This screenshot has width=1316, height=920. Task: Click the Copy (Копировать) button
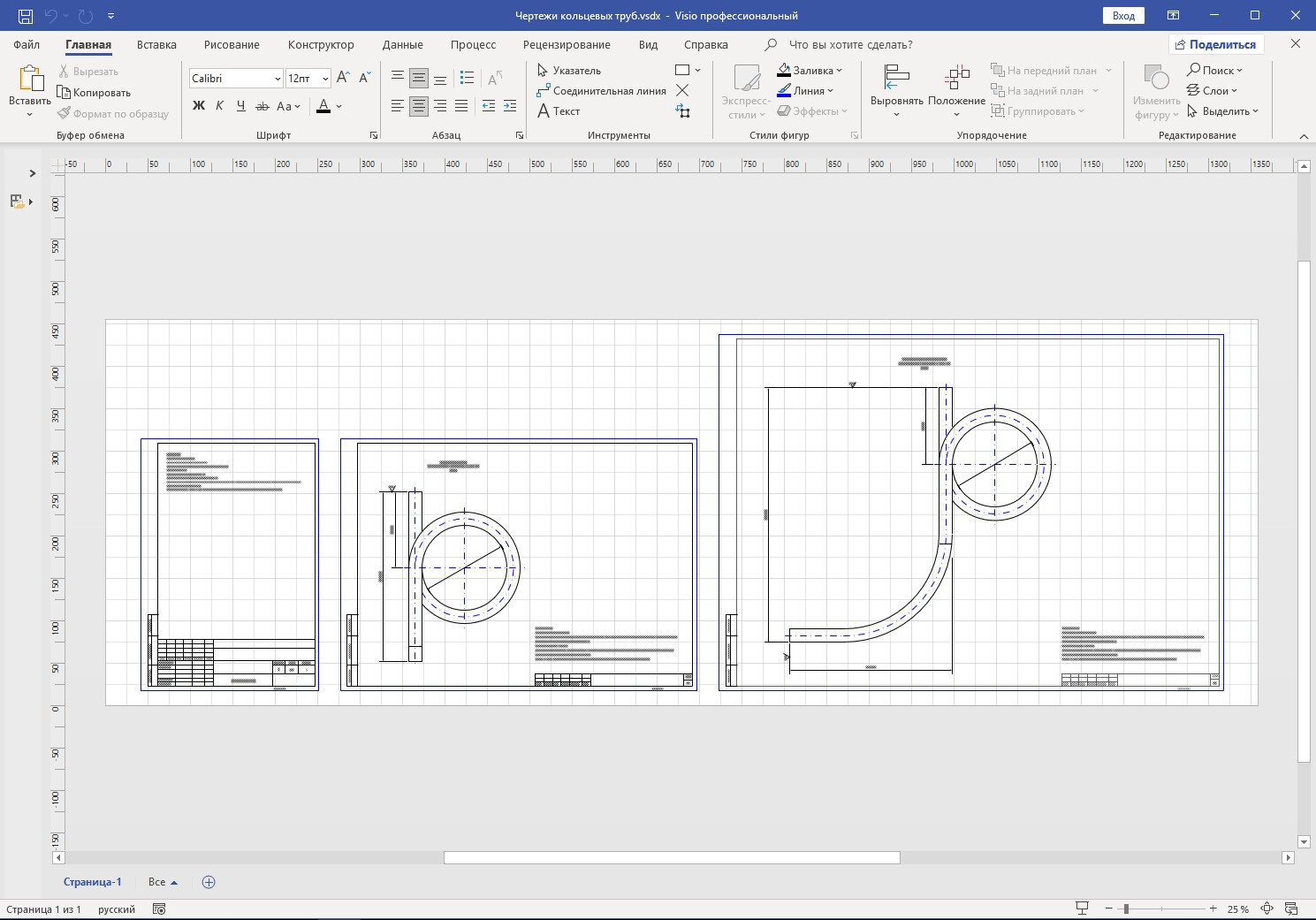[94, 93]
